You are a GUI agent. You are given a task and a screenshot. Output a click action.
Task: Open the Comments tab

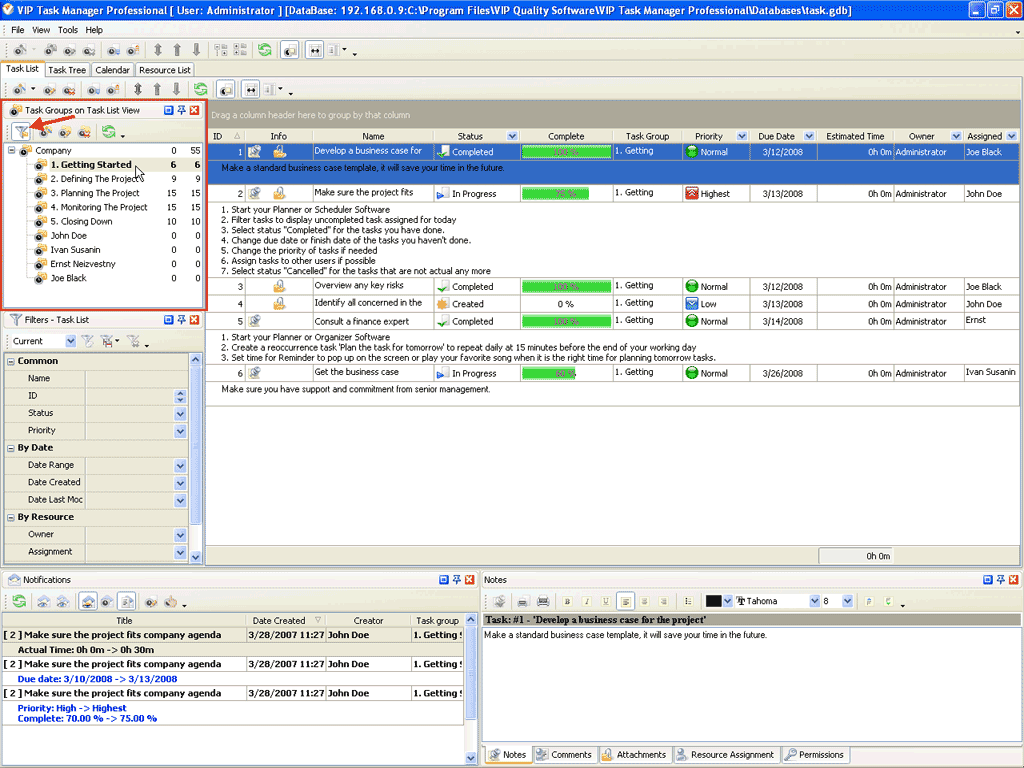click(x=564, y=754)
